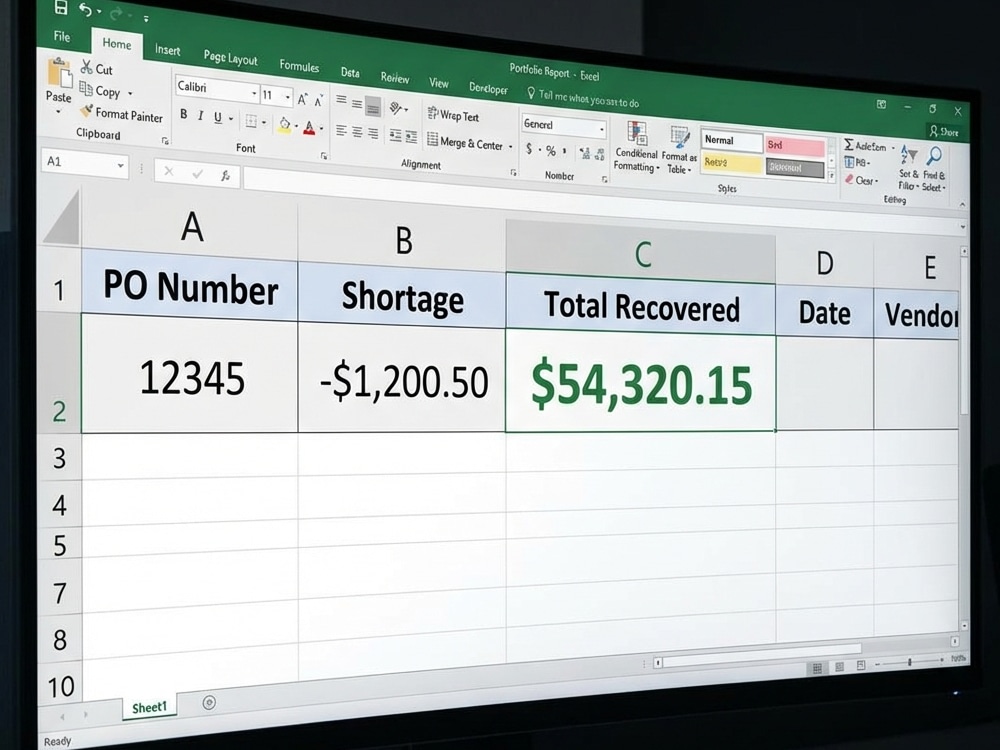
Task: Apply the Normal cell style
Action: [731, 141]
